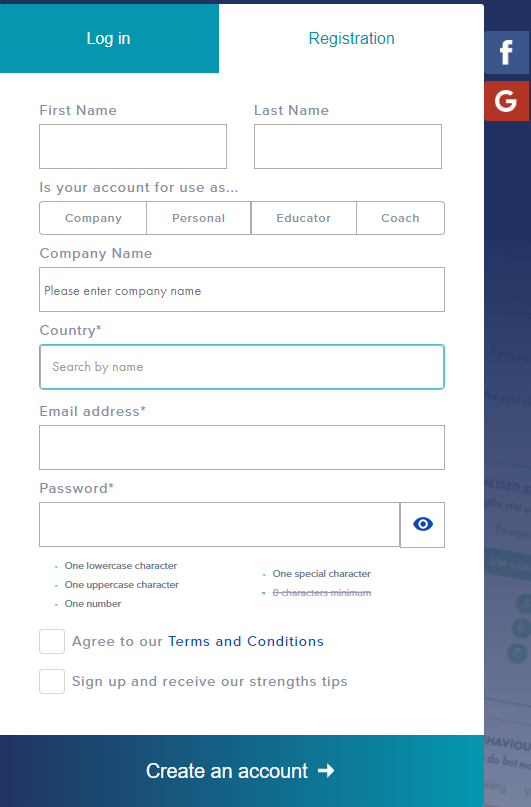Screen dimensions: 531x807
Task: Select the Coach account option
Action: tap(400, 218)
